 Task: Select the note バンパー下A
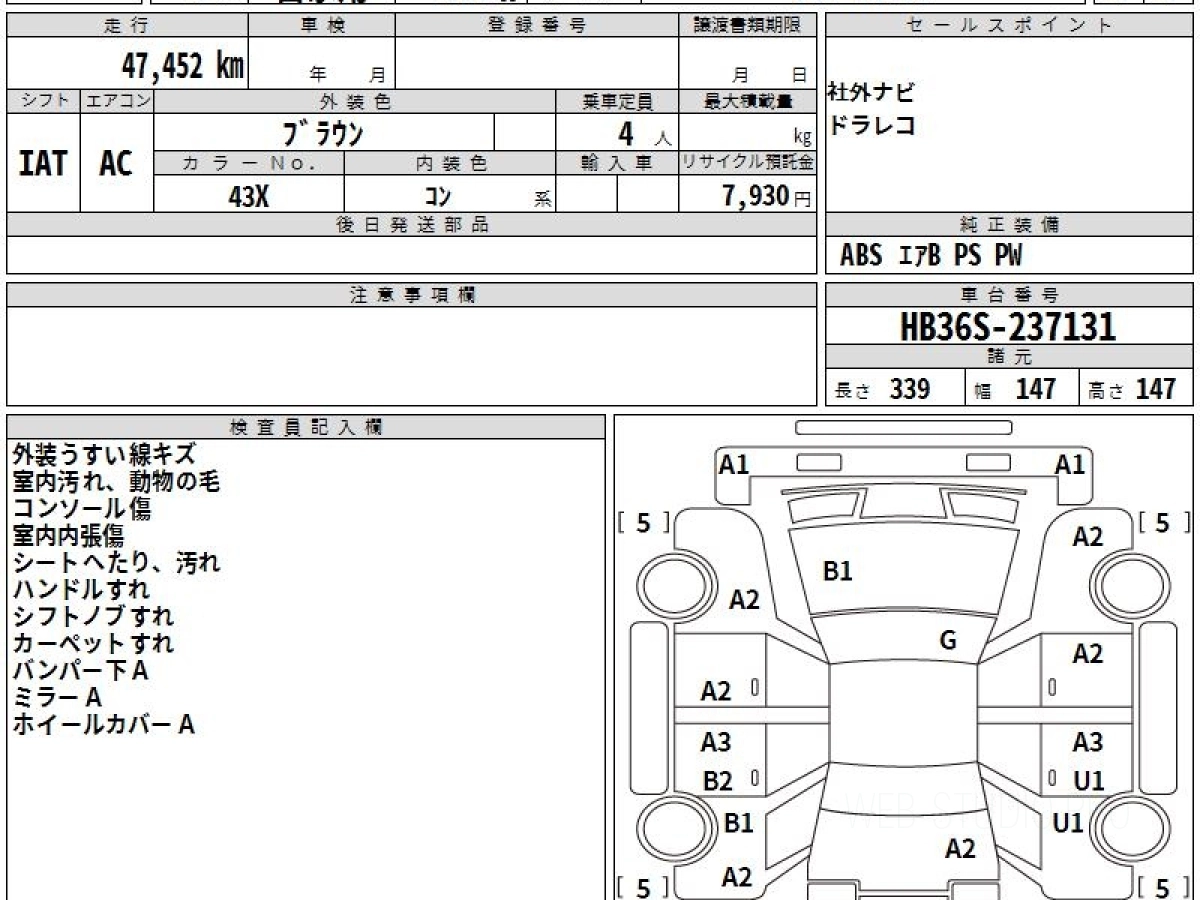[x=81, y=671]
